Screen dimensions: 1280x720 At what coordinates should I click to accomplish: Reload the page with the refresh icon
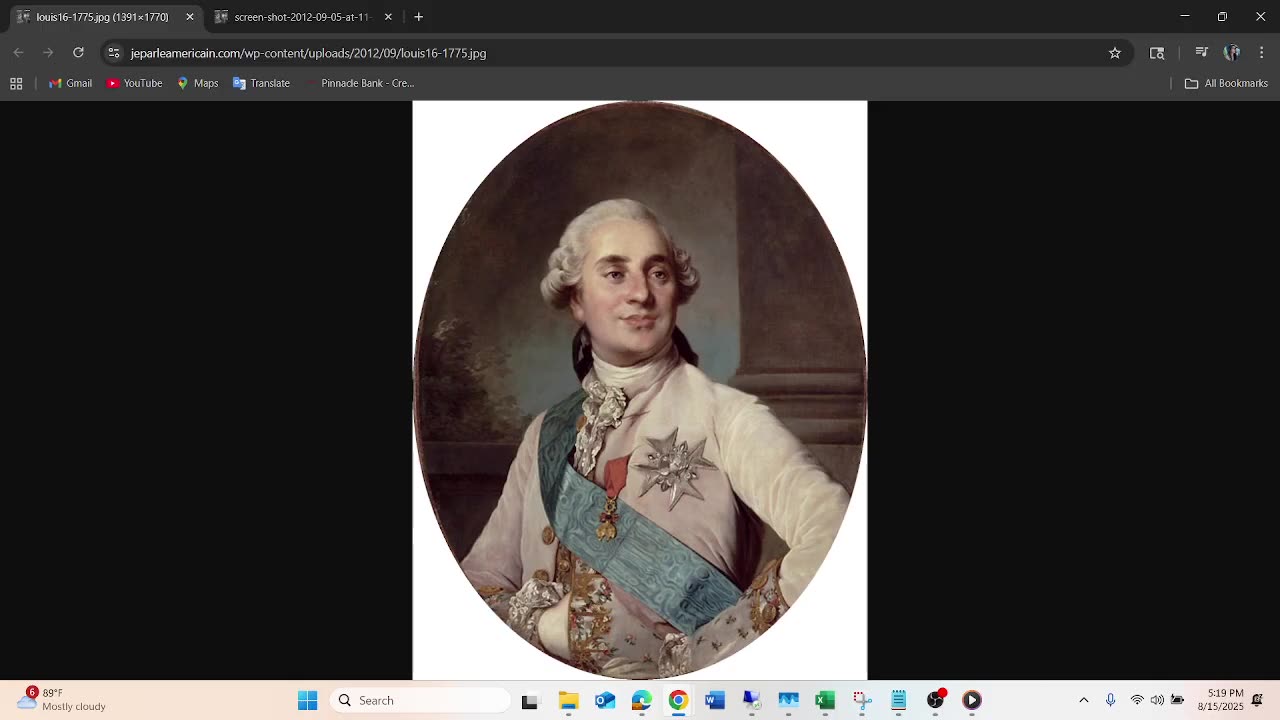[78, 53]
